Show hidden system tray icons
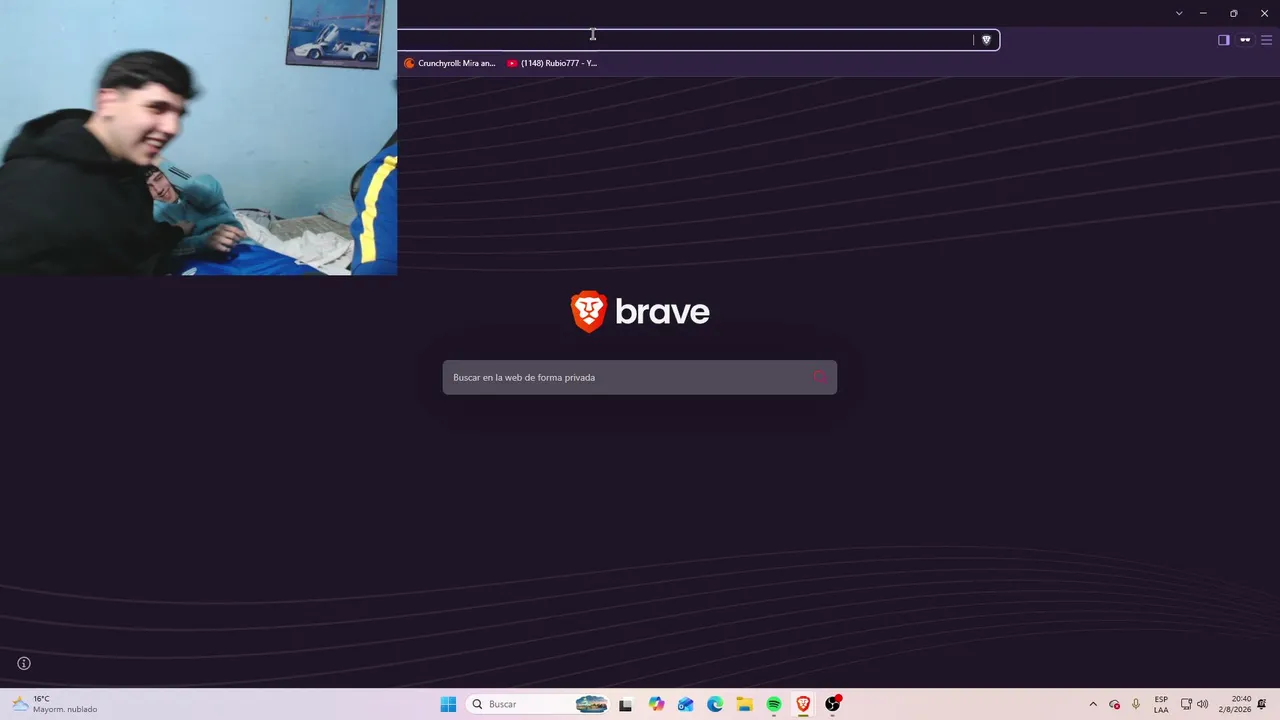1280x720 pixels. click(x=1093, y=704)
